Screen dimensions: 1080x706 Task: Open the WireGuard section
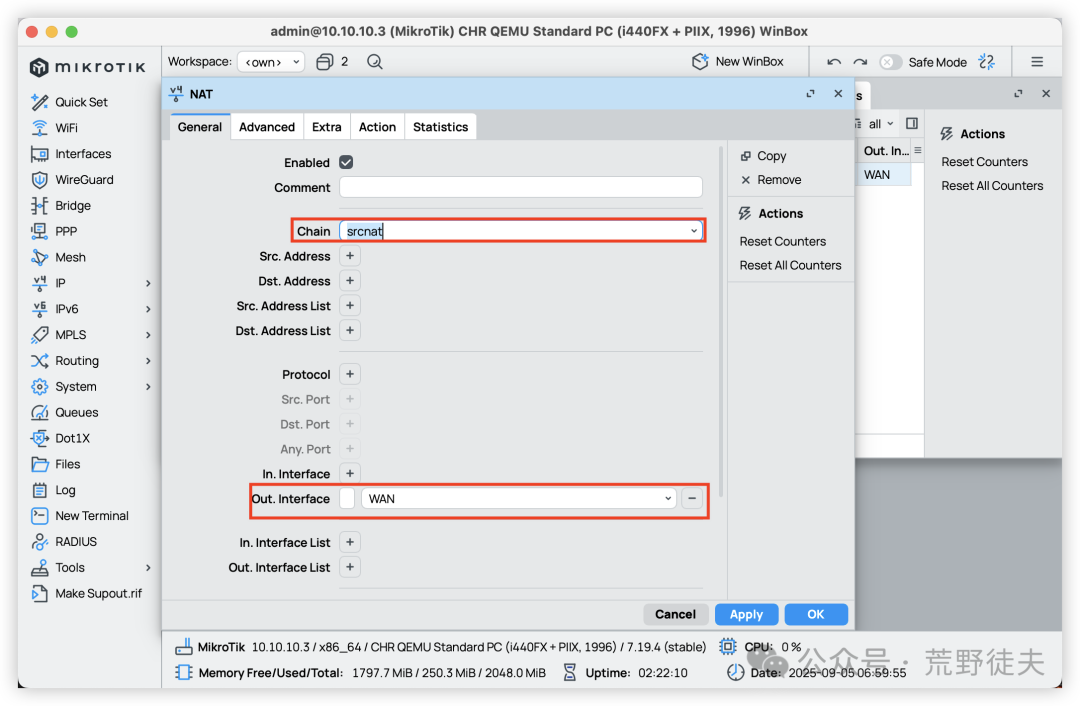click(72, 180)
